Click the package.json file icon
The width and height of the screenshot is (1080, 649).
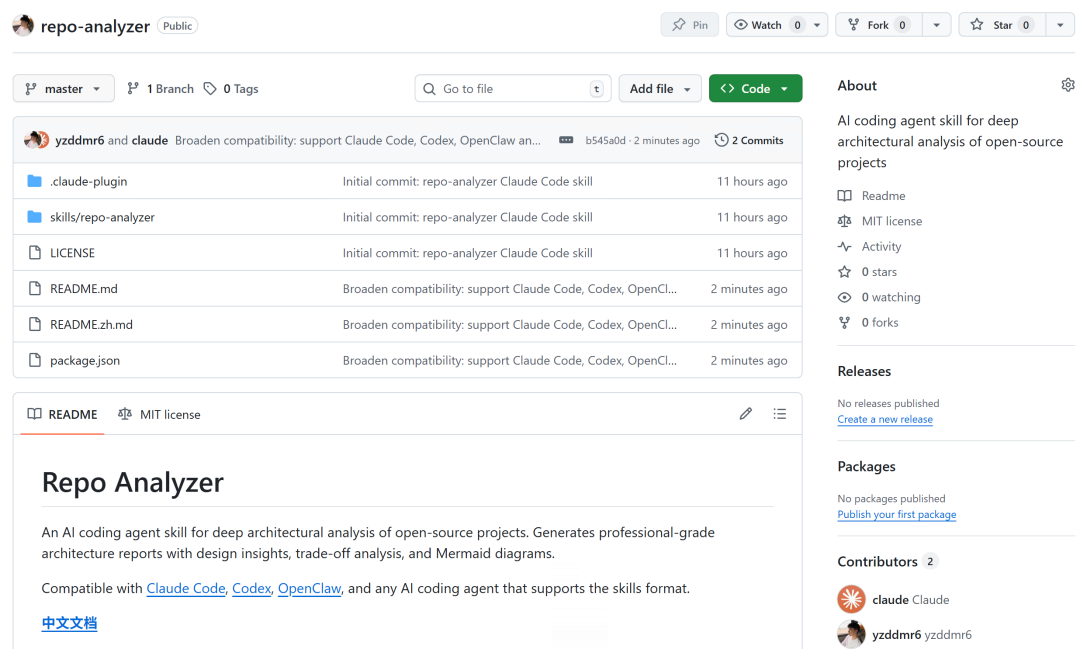[34, 360]
